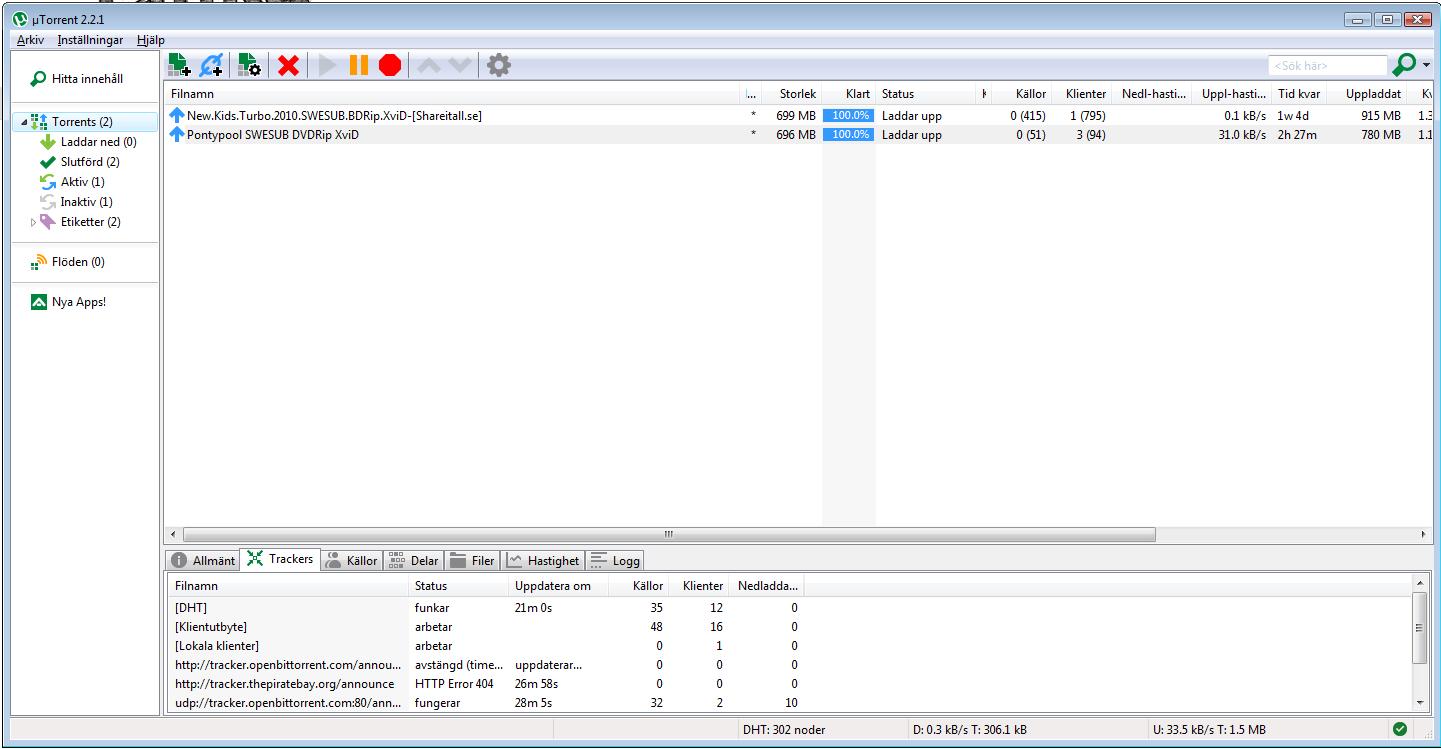The height and width of the screenshot is (749, 1441).
Task: Click the grey Start torrent play icon
Action: pyautogui.click(x=327, y=65)
